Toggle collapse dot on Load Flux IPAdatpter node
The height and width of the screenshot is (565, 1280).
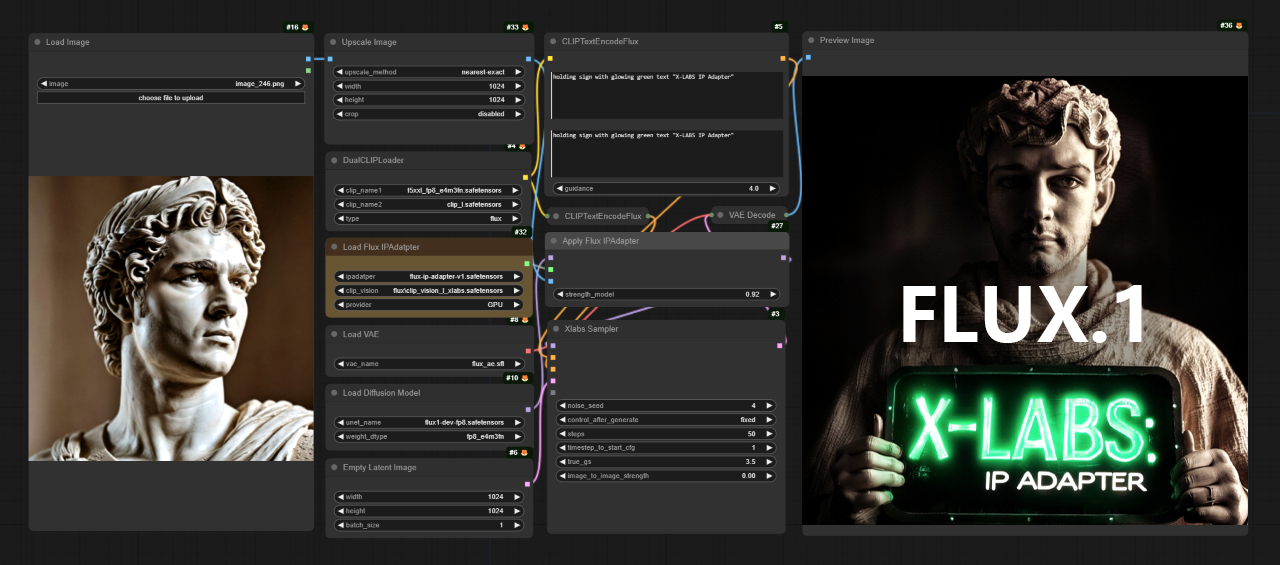pyautogui.click(x=334, y=247)
